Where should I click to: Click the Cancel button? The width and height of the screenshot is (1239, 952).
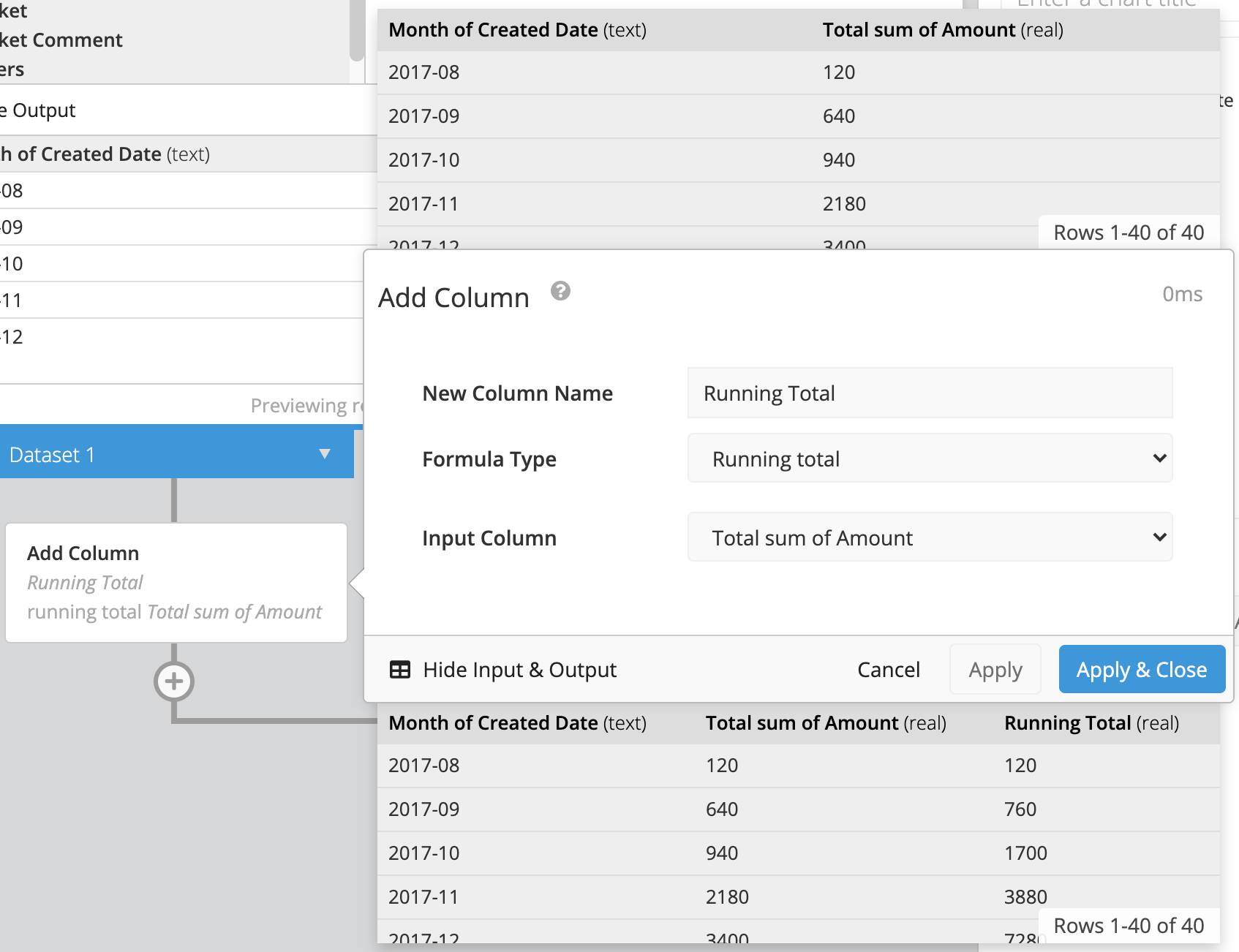(889, 670)
